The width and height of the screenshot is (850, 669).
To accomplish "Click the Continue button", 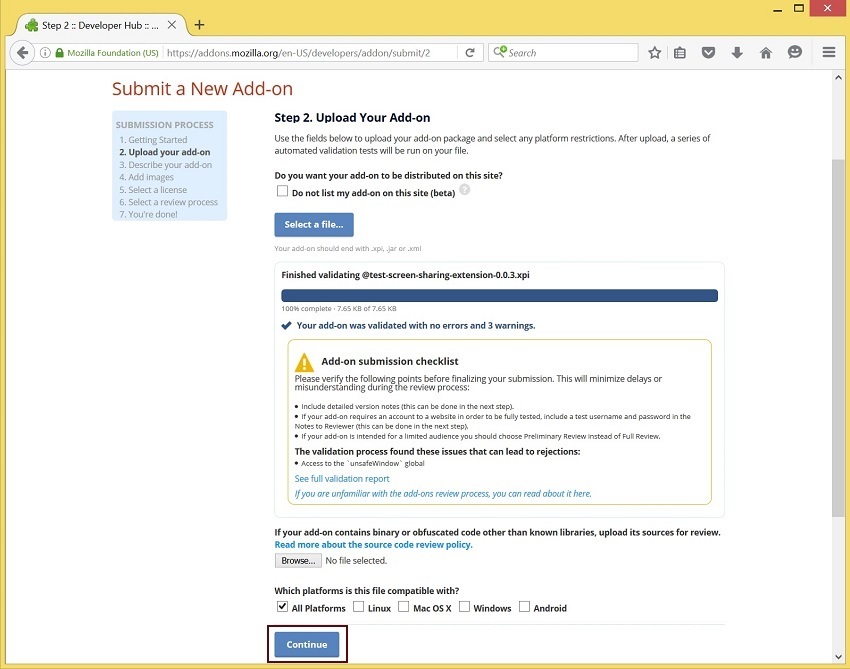I will pyautogui.click(x=307, y=645).
